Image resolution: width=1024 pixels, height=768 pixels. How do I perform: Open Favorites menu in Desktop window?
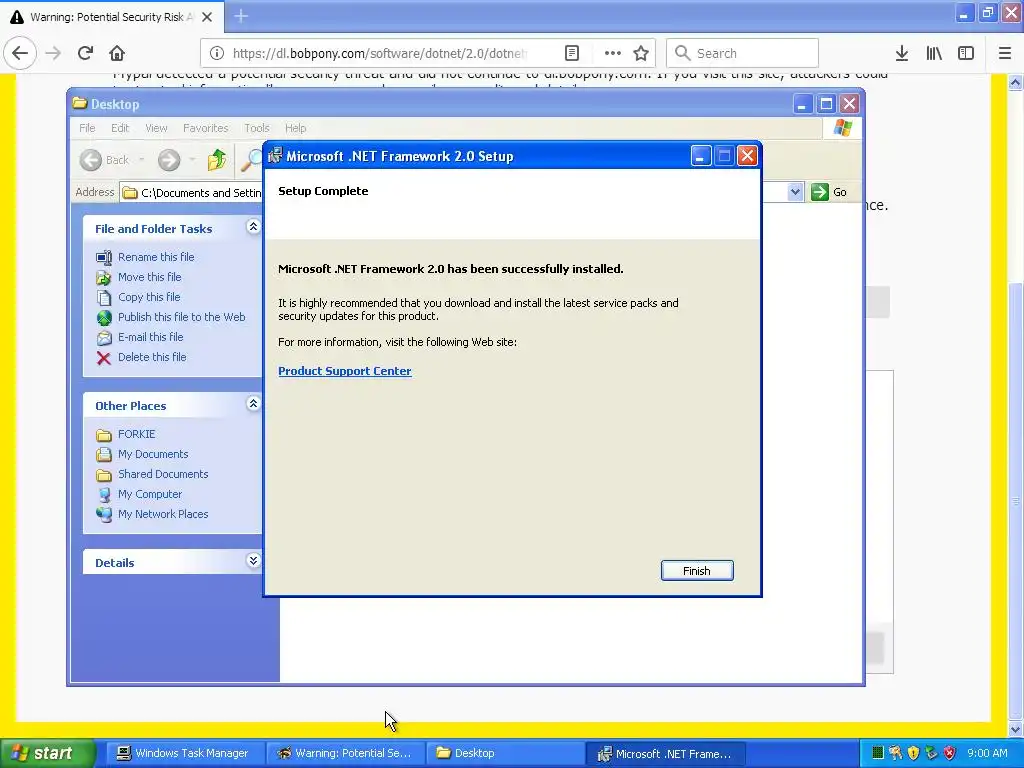(x=206, y=128)
